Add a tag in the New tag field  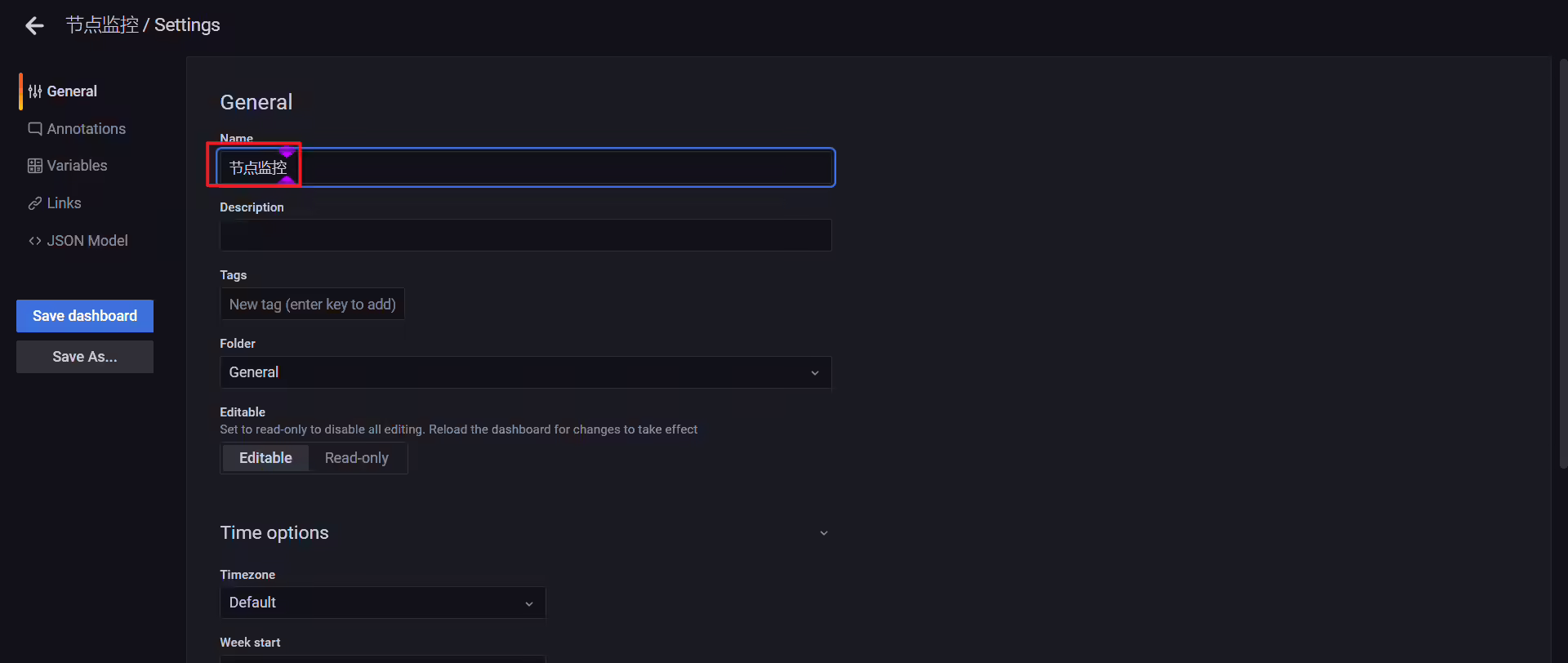click(x=312, y=304)
